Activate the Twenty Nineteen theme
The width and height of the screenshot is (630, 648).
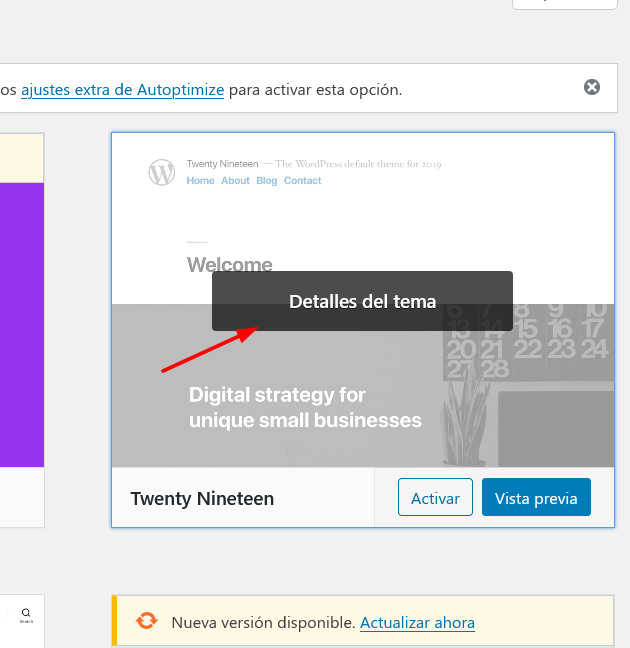pyautogui.click(x=435, y=497)
